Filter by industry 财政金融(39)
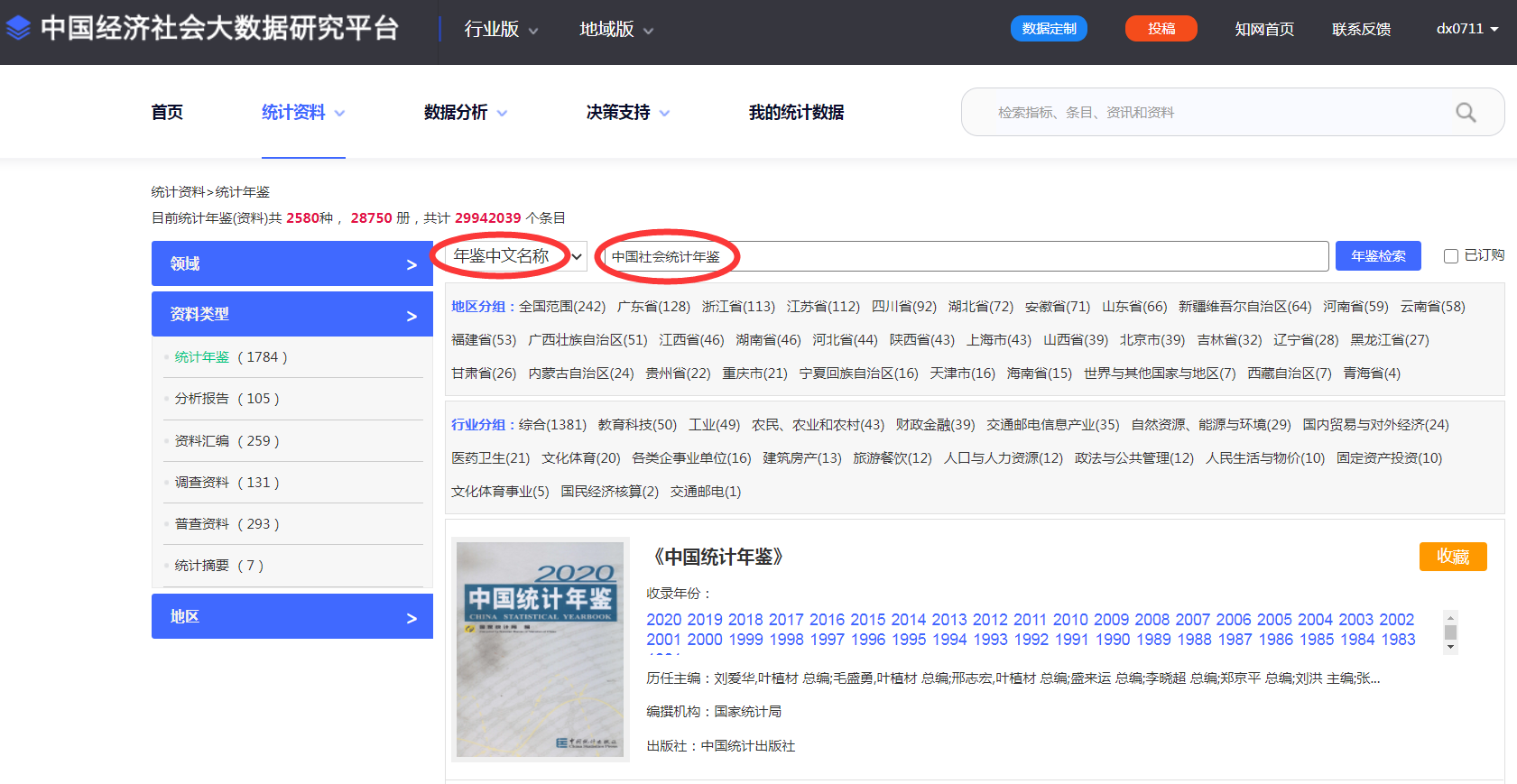This screenshot has height=784, width=1517. click(x=935, y=425)
